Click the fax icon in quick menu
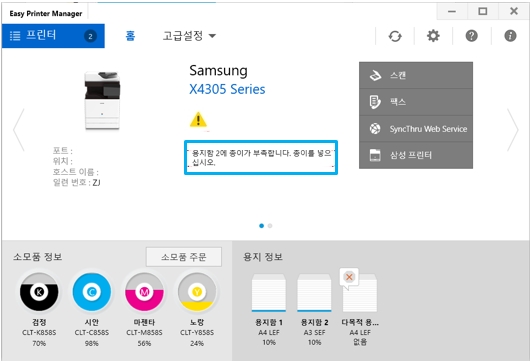 click(375, 102)
